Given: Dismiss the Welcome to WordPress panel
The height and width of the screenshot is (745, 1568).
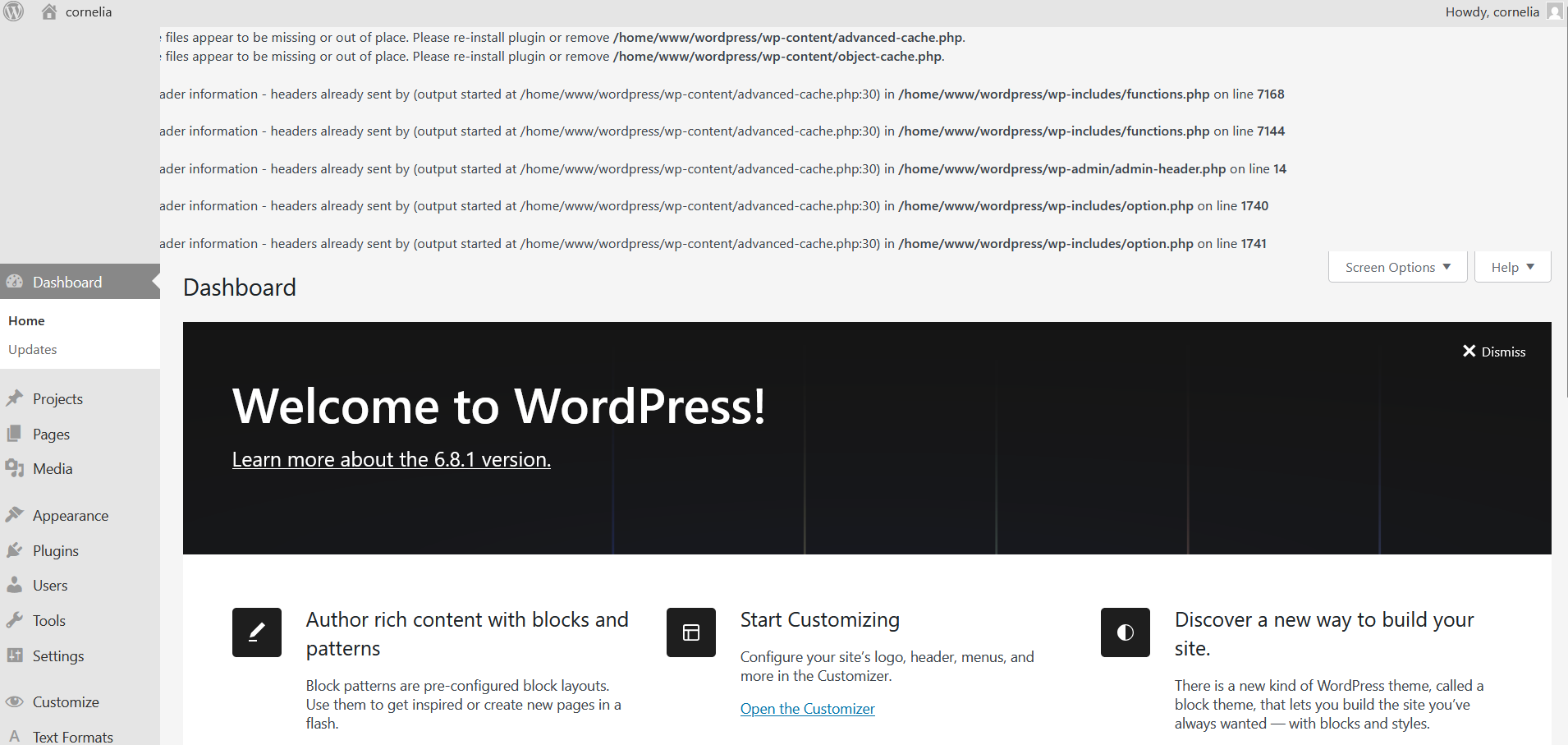Looking at the screenshot, I should pos(1494,351).
